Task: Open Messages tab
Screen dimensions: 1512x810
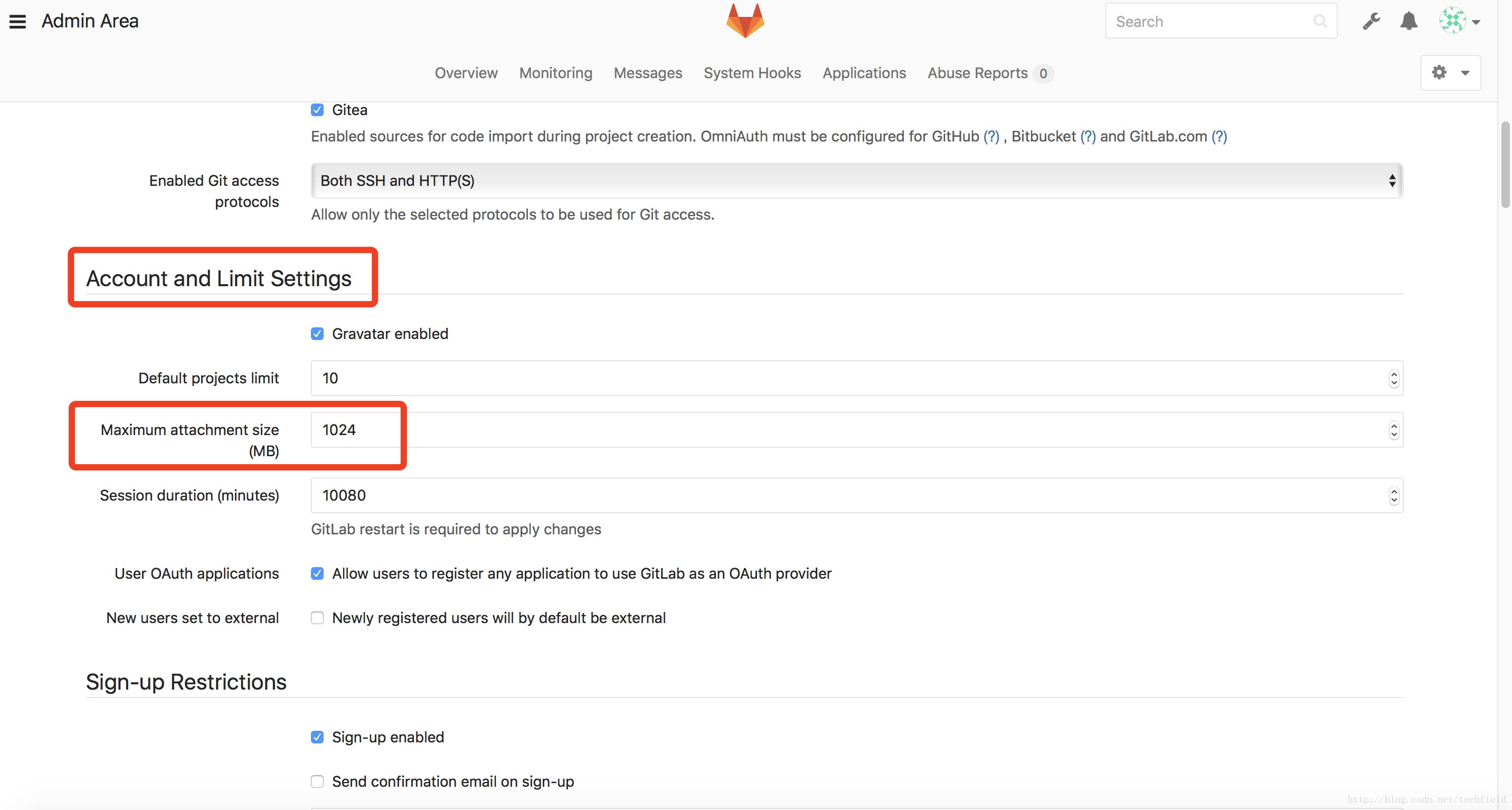Action: pos(648,73)
